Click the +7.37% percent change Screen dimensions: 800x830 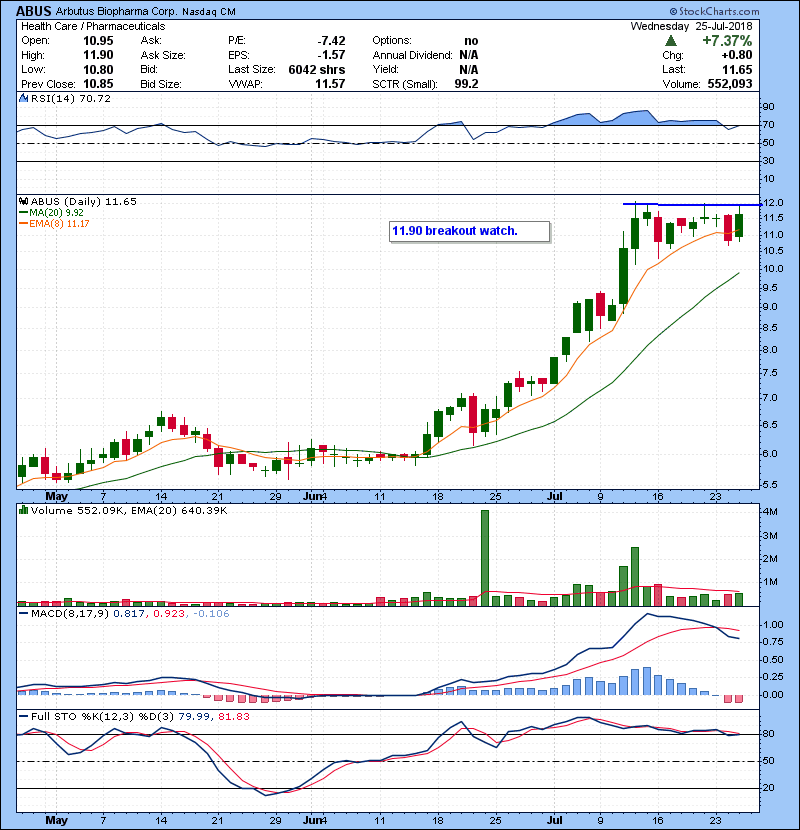[727, 41]
